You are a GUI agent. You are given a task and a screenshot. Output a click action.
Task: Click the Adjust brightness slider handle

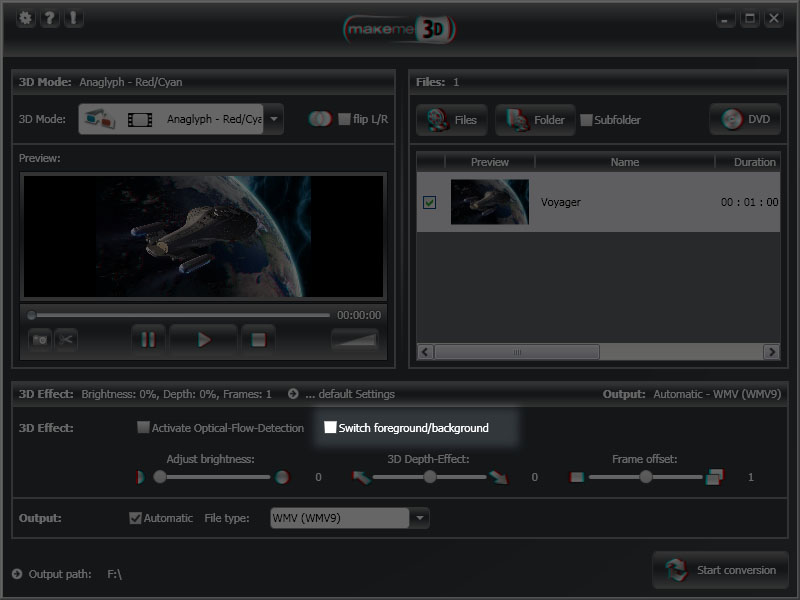point(160,477)
